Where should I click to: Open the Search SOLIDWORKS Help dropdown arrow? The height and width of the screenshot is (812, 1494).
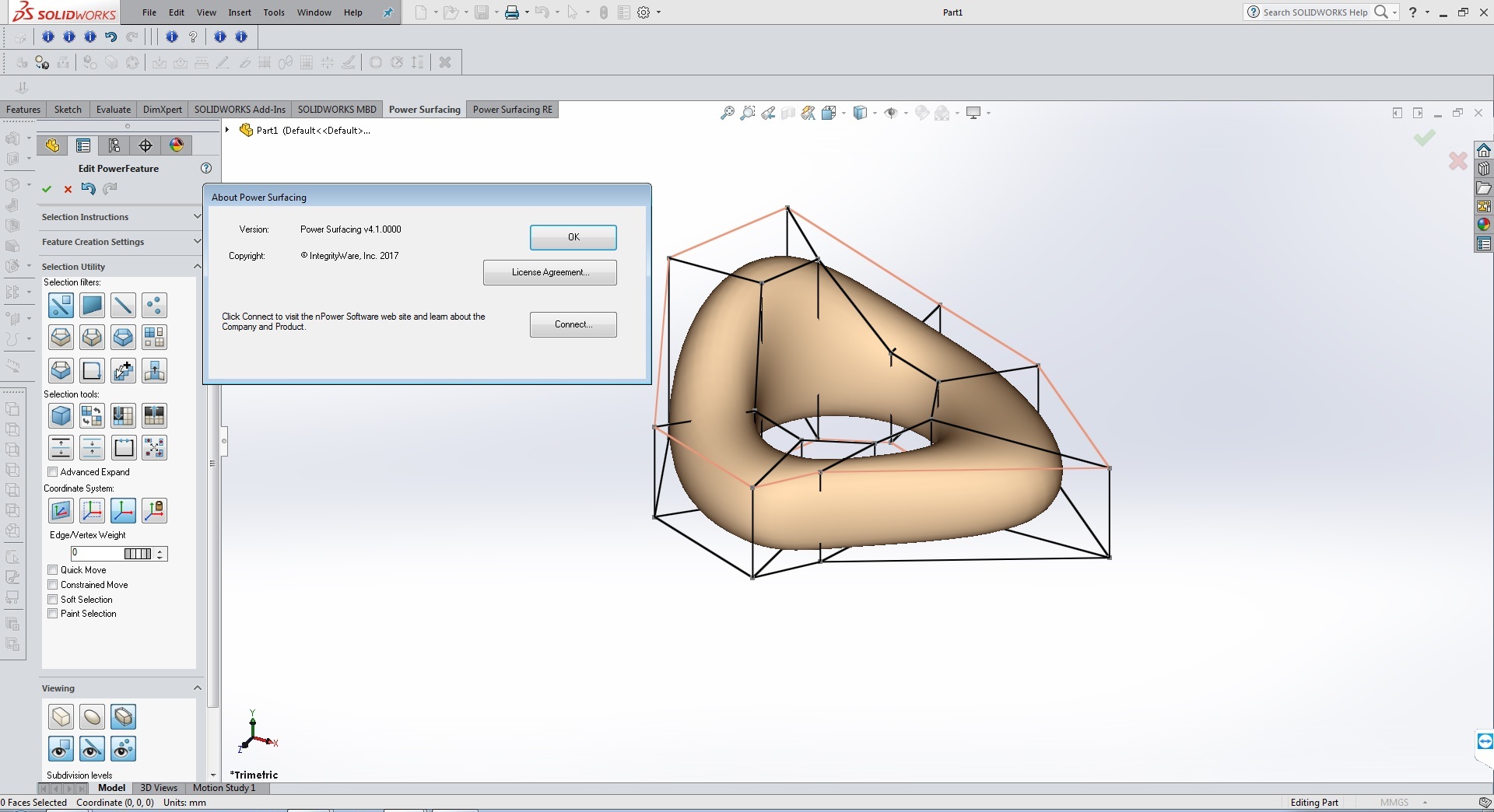pyautogui.click(x=1394, y=12)
